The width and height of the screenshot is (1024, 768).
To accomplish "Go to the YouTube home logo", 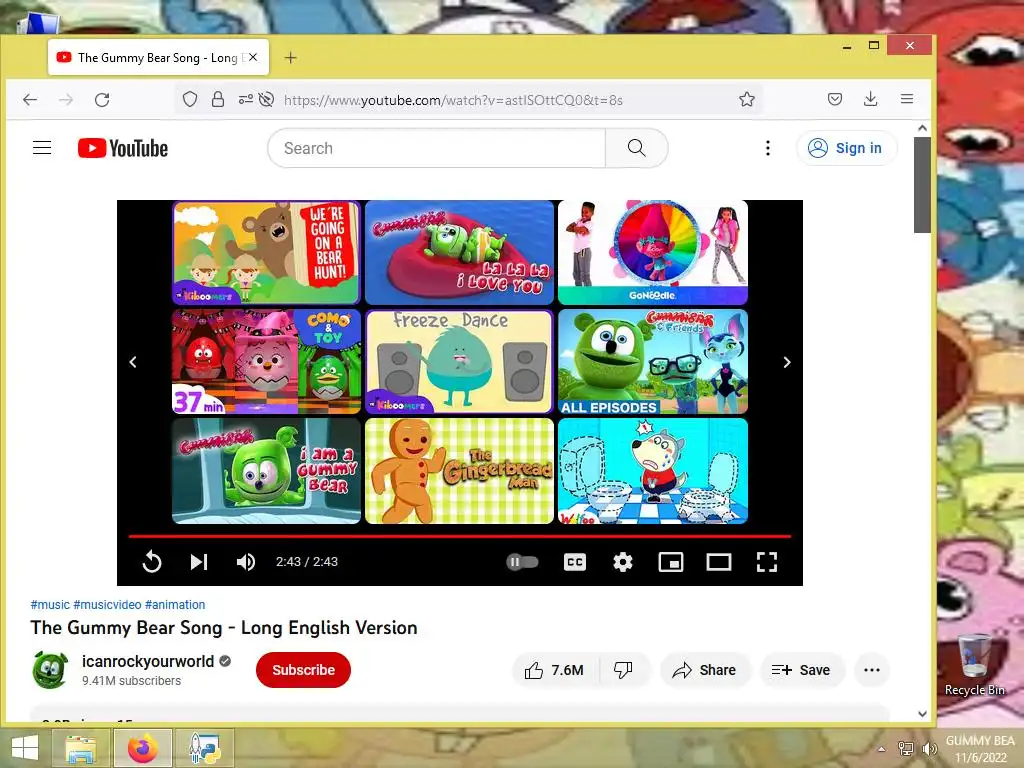I will [123, 148].
